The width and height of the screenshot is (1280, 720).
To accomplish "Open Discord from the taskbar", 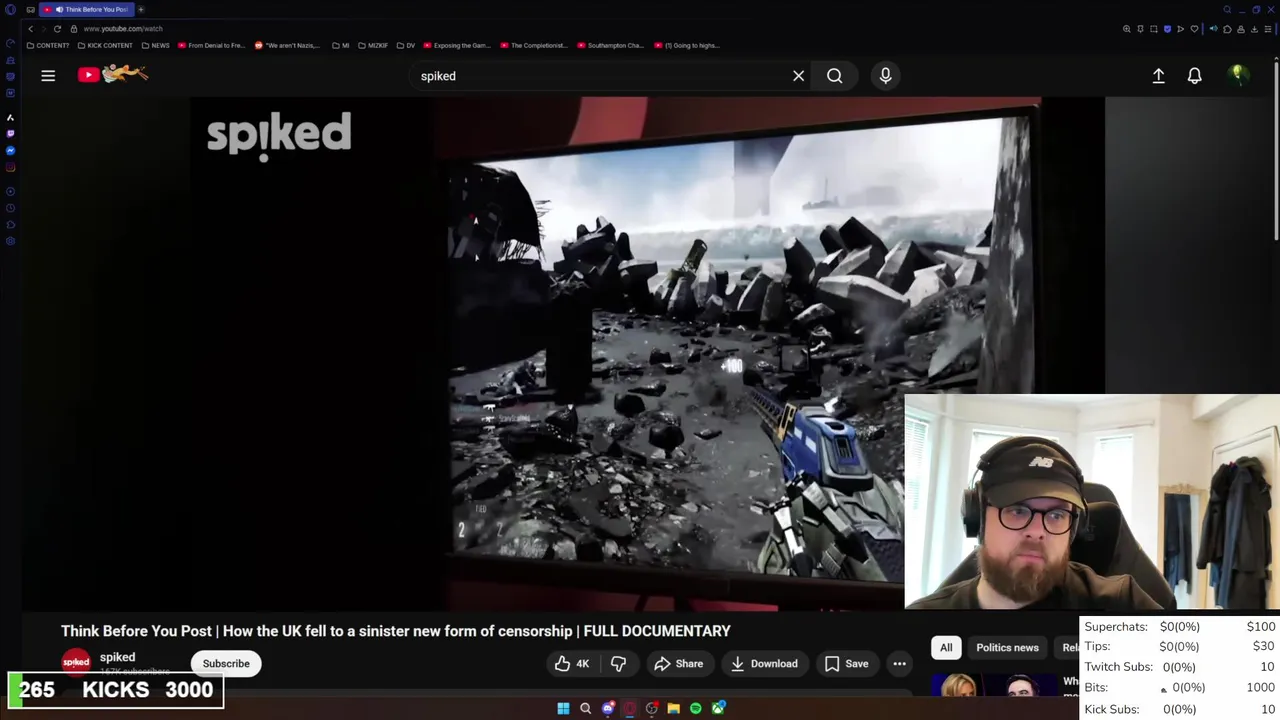I will [x=608, y=708].
